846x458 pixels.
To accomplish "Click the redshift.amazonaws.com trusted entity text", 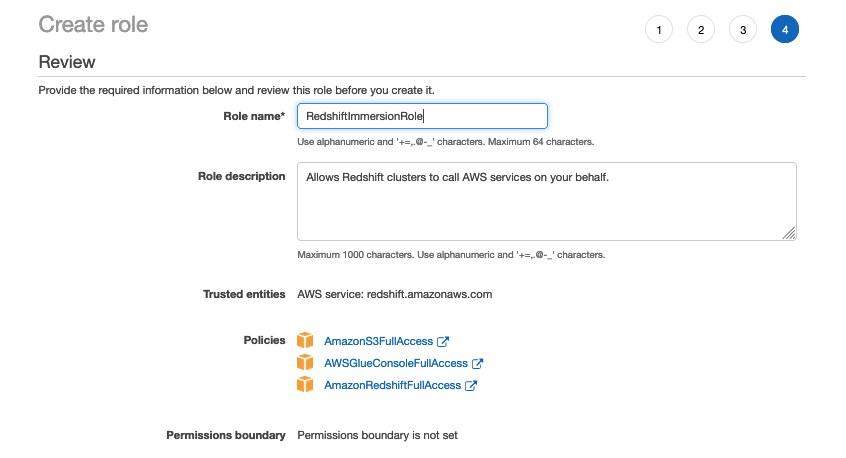I will point(429,294).
